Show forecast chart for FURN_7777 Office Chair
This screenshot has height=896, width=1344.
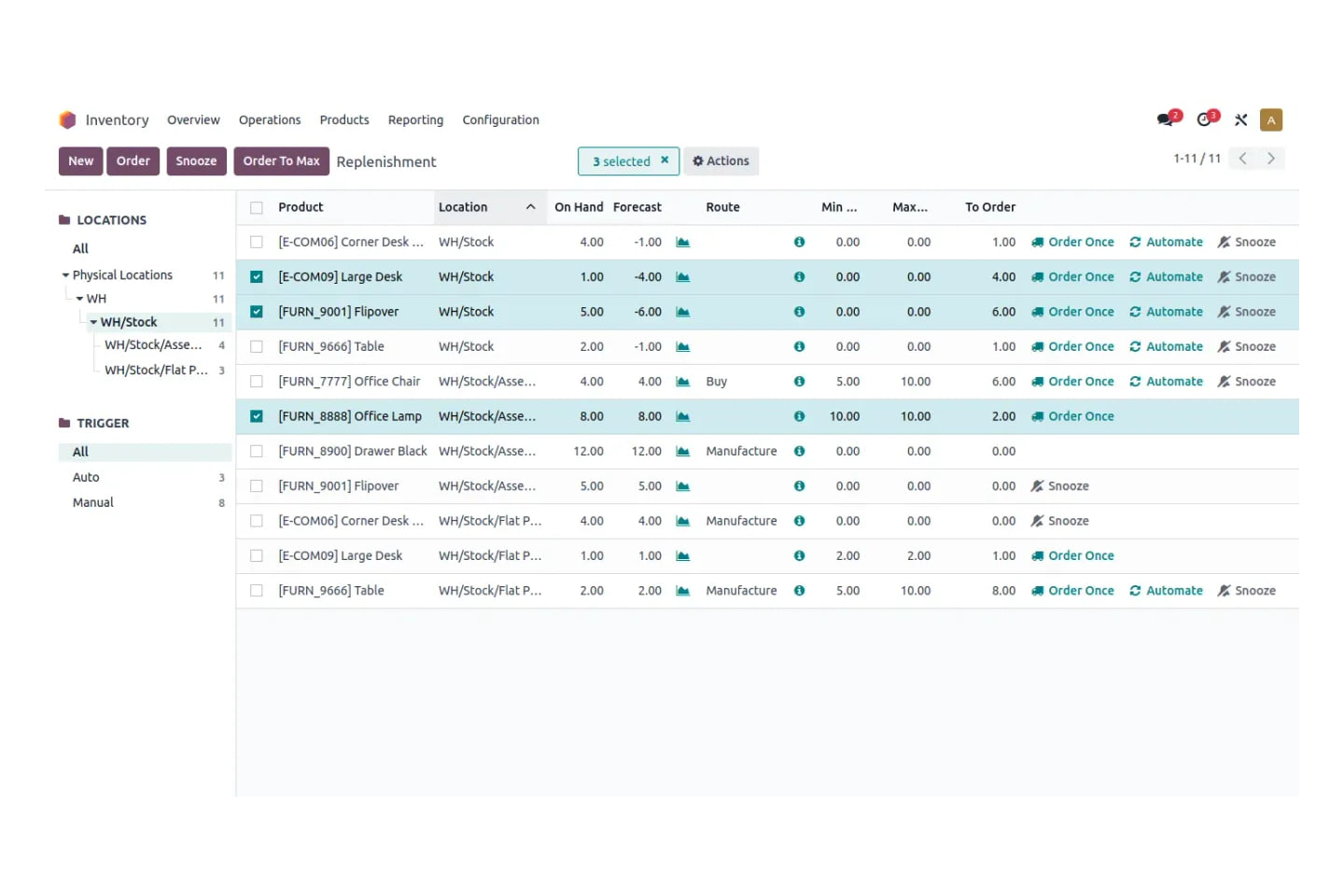pos(682,382)
